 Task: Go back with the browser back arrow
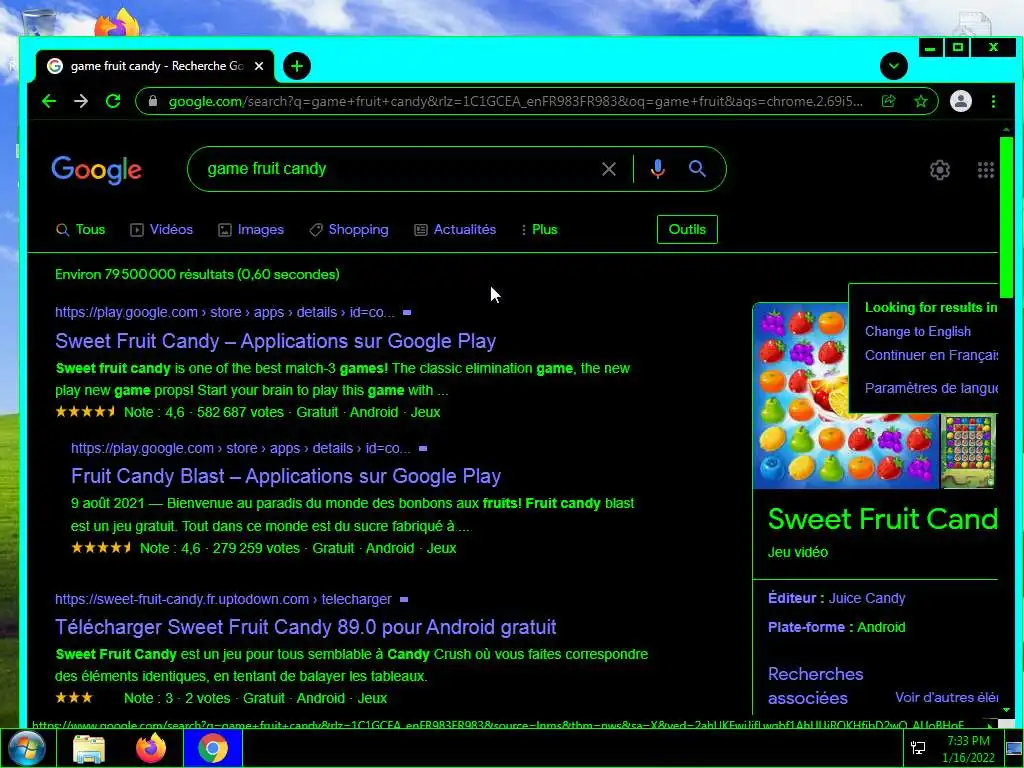point(49,101)
